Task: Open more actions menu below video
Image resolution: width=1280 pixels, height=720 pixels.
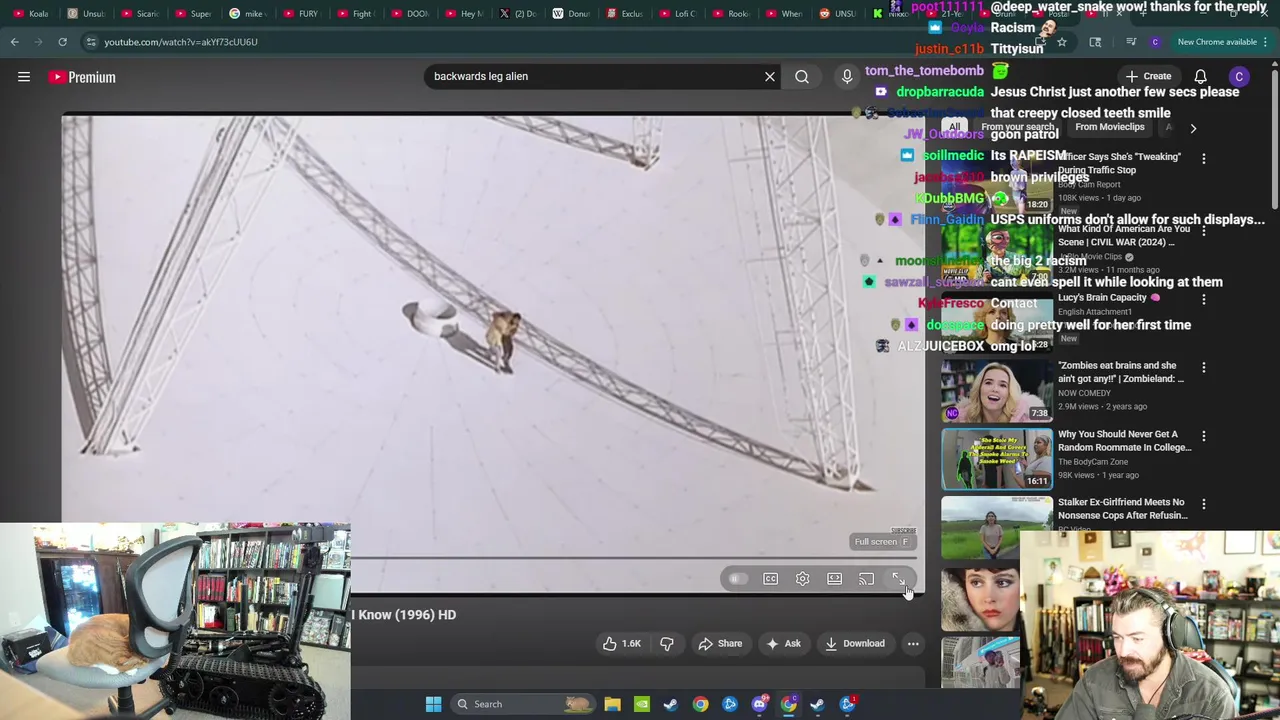Action: click(x=913, y=644)
